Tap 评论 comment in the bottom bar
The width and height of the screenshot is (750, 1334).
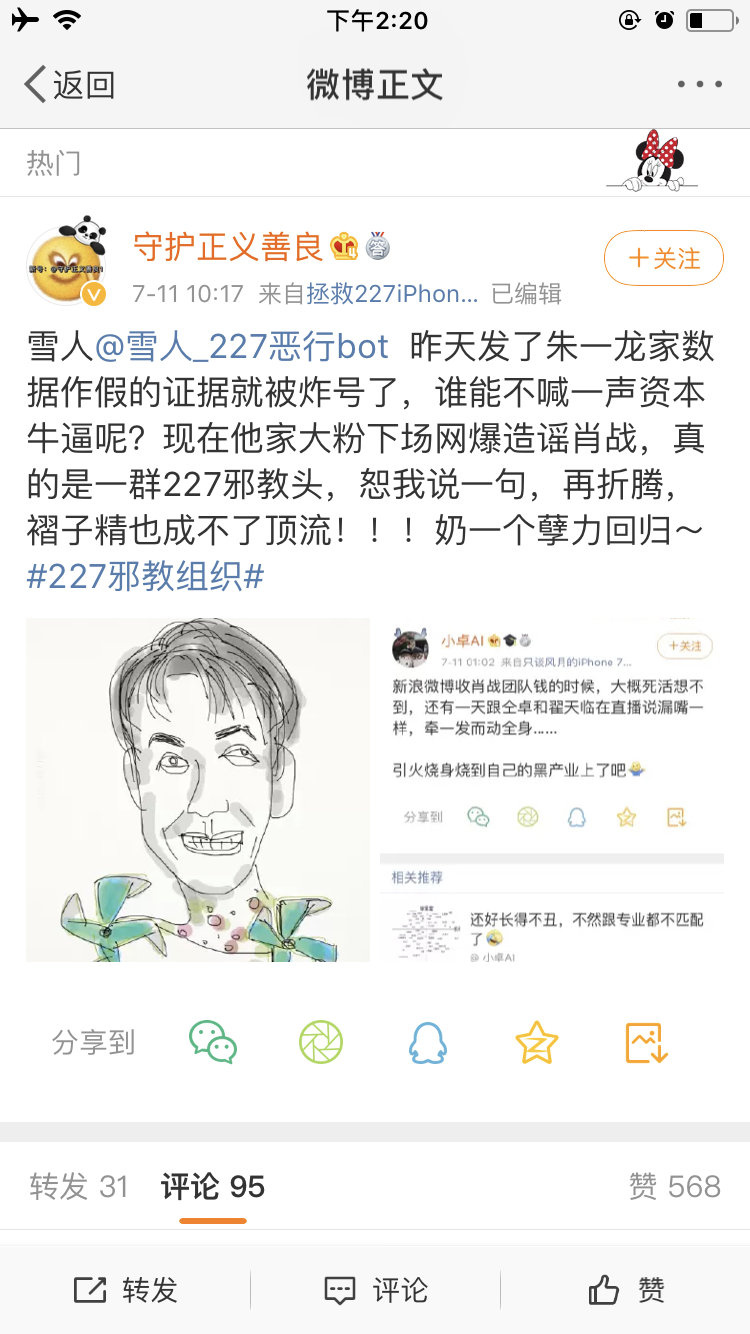pos(376,1290)
